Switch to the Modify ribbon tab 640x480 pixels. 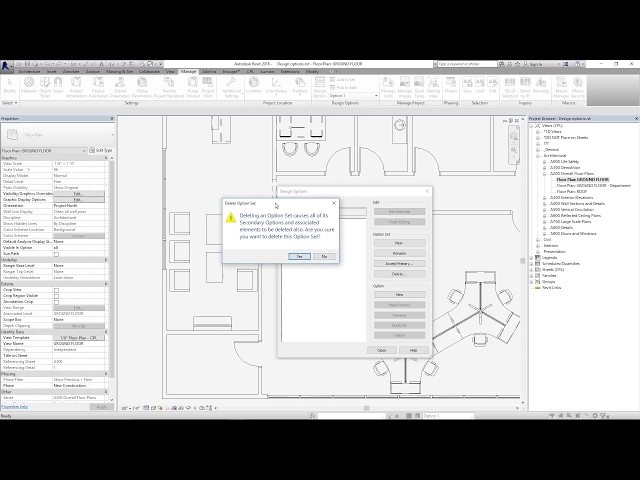312,71
